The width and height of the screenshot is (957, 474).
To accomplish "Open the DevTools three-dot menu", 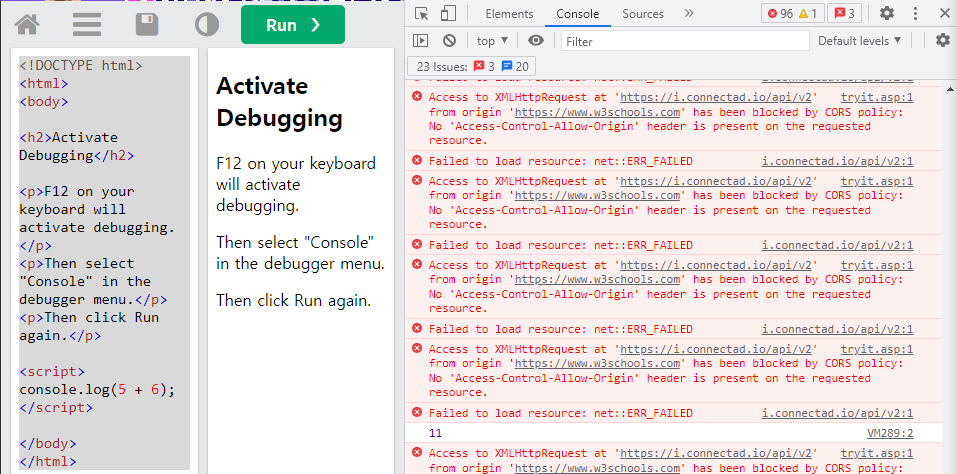I will pos(915,13).
